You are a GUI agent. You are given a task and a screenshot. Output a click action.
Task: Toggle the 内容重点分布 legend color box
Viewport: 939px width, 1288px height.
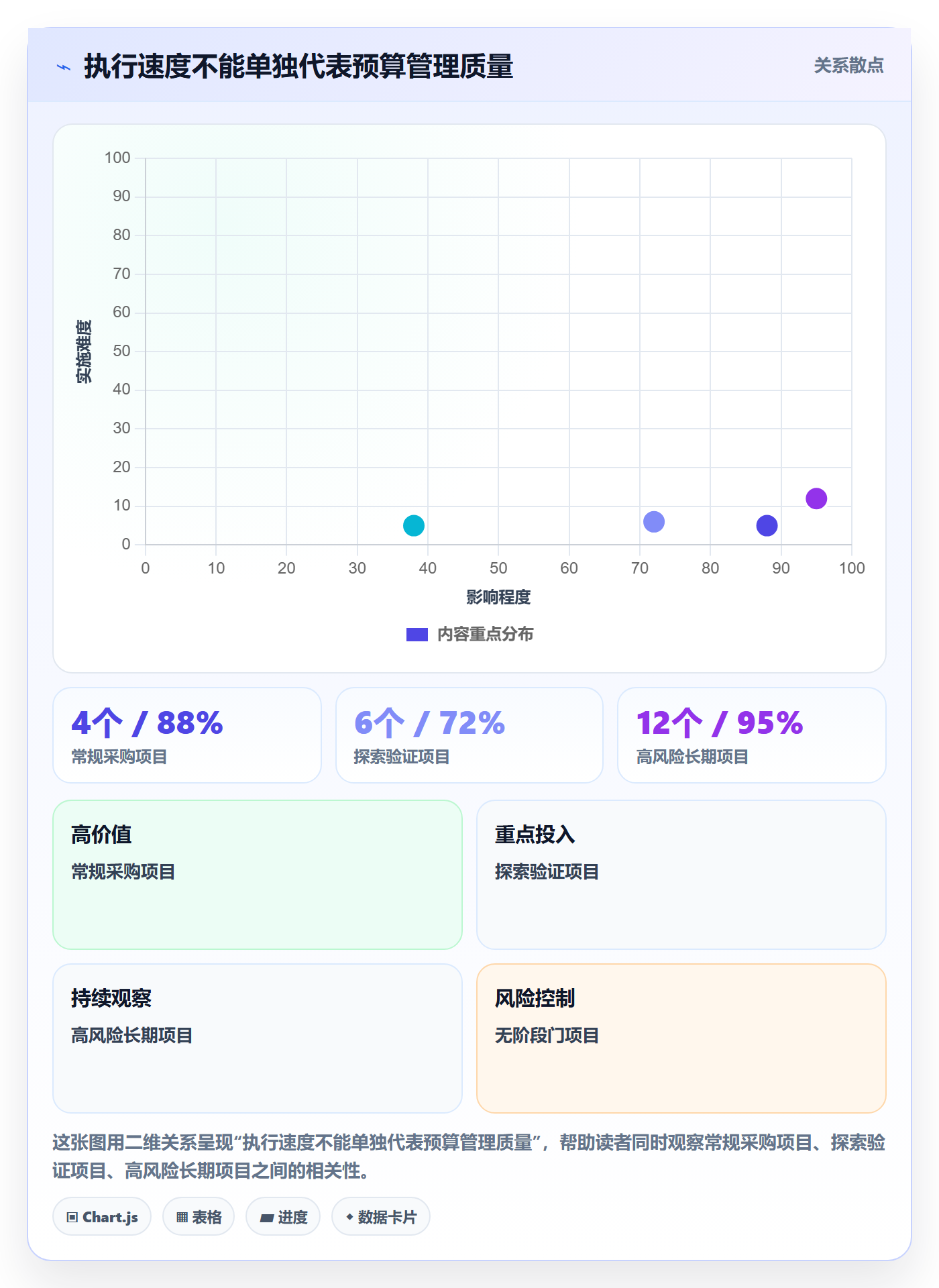[417, 635]
